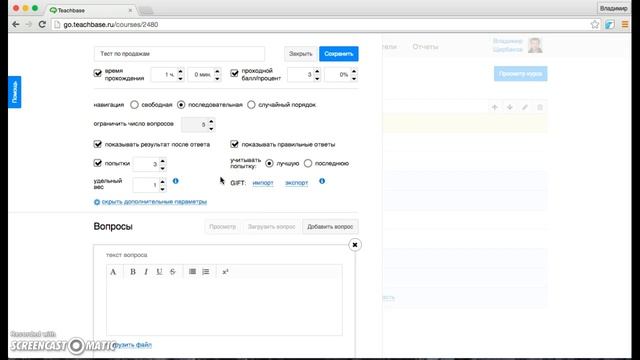Open font style button A in editor

tap(113, 272)
